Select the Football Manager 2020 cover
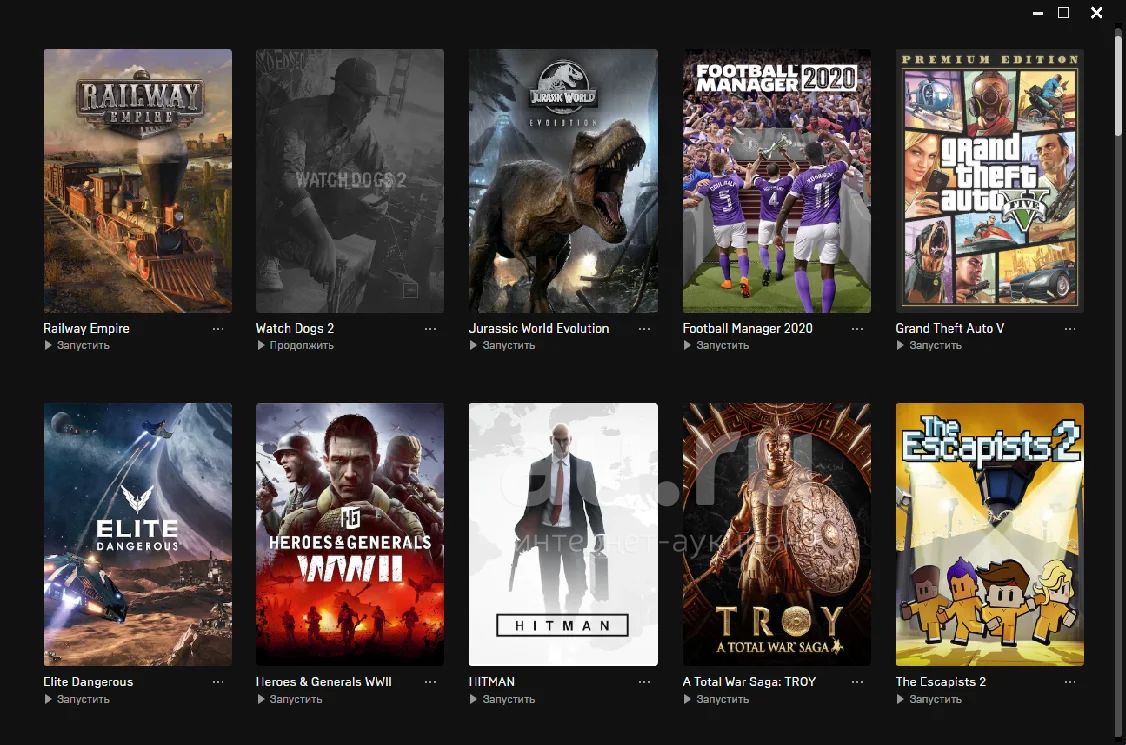Image resolution: width=1126 pixels, height=745 pixels. (776, 180)
